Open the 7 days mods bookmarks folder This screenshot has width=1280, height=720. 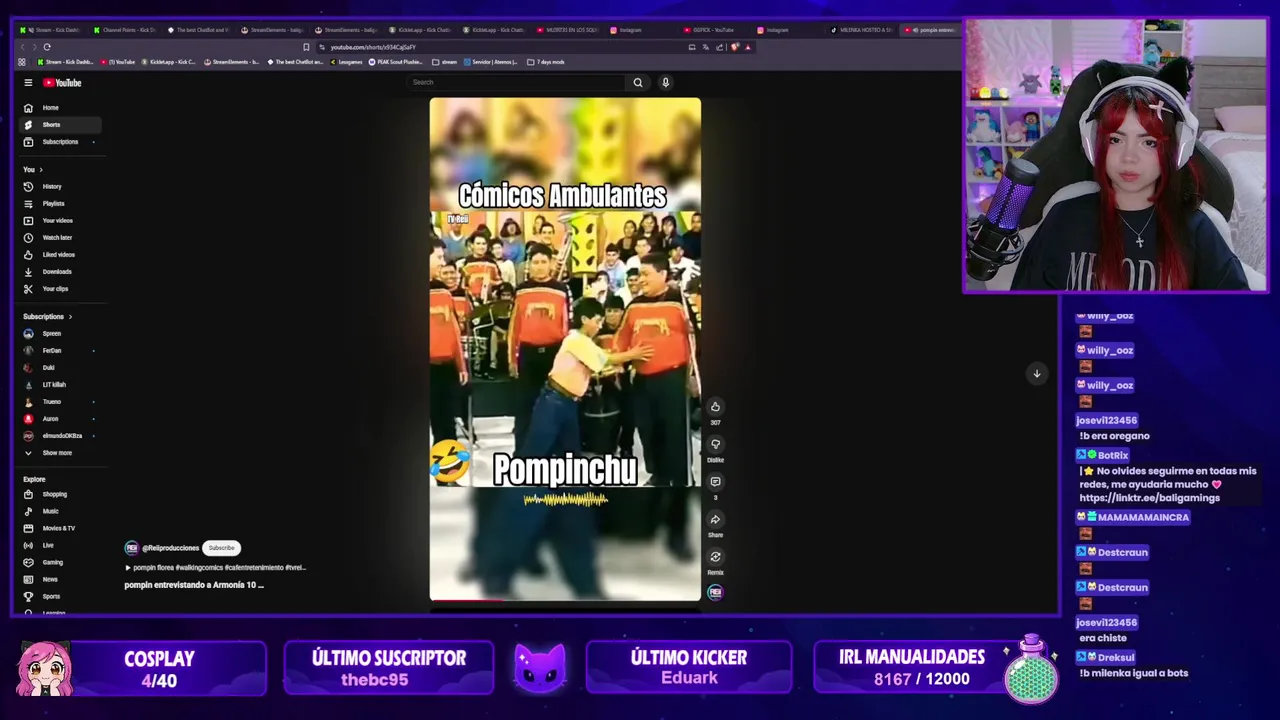546,62
